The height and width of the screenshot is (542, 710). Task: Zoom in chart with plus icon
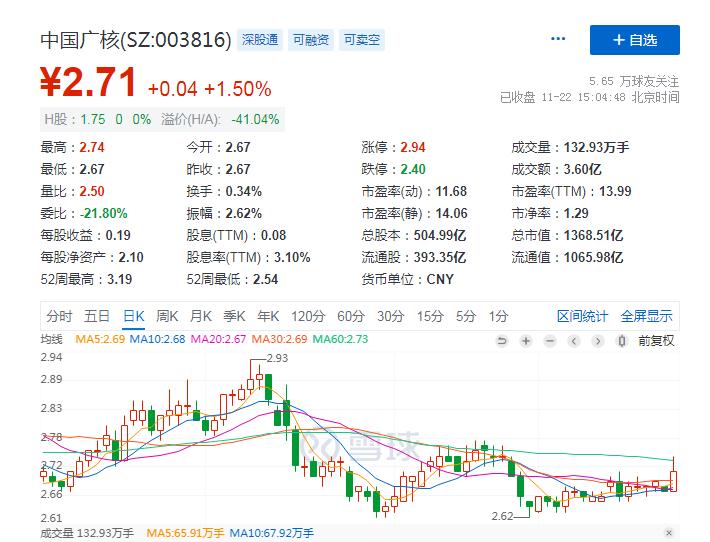(526, 341)
